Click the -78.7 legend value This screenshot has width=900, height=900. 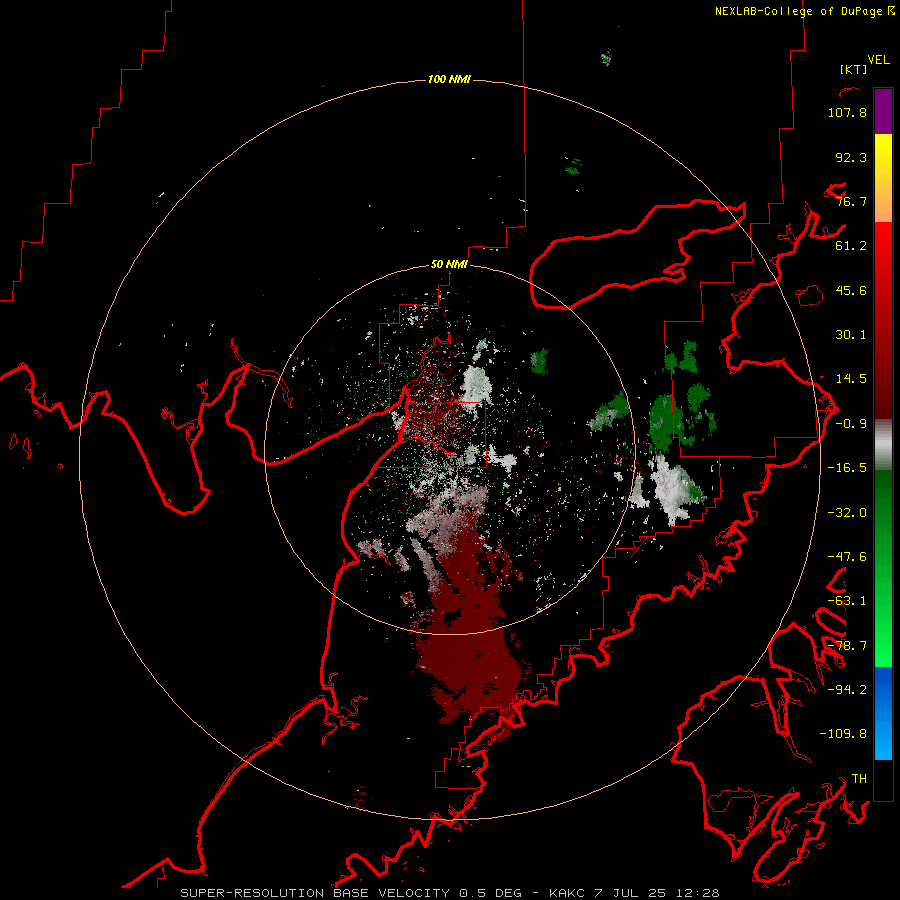coord(847,646)
